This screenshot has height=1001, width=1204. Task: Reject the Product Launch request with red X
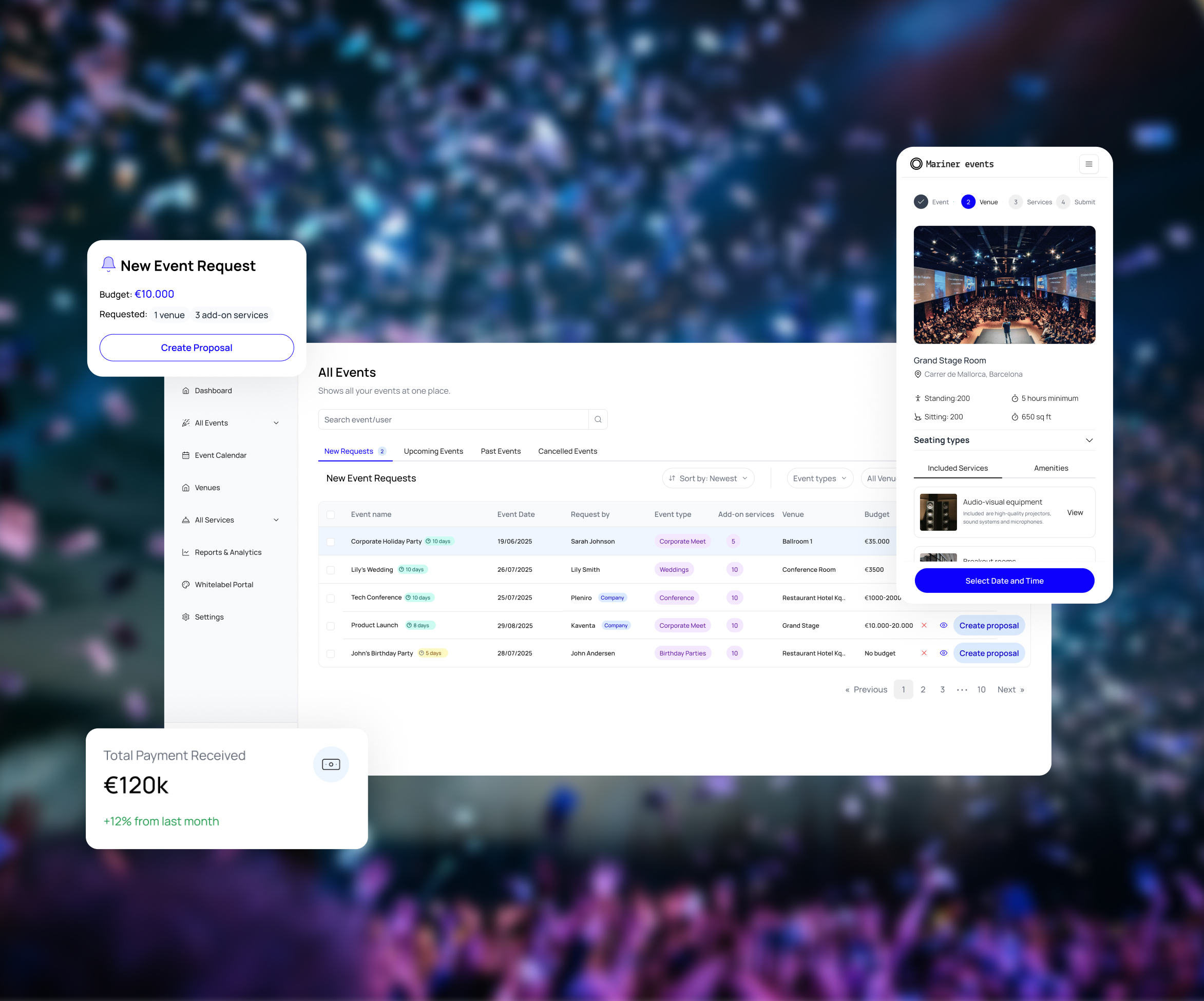click(x=924, y=625)
